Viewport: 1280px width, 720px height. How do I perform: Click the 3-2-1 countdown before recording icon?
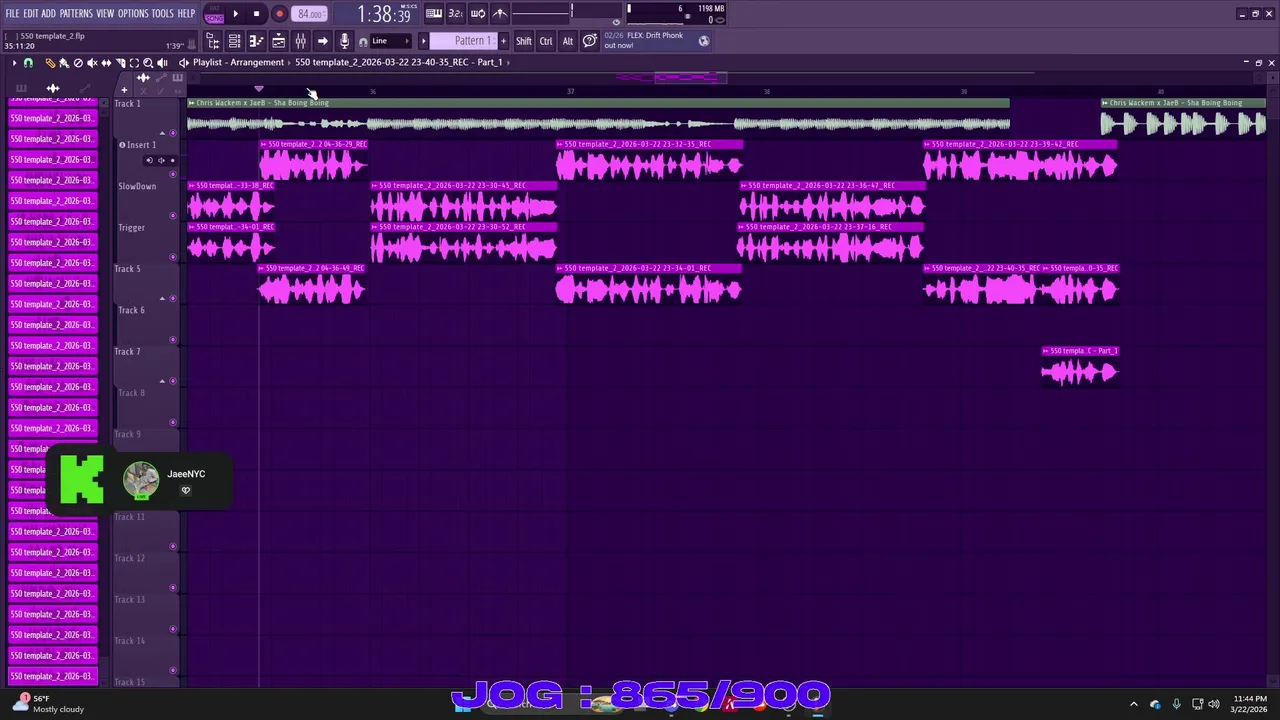click(455, 13)
